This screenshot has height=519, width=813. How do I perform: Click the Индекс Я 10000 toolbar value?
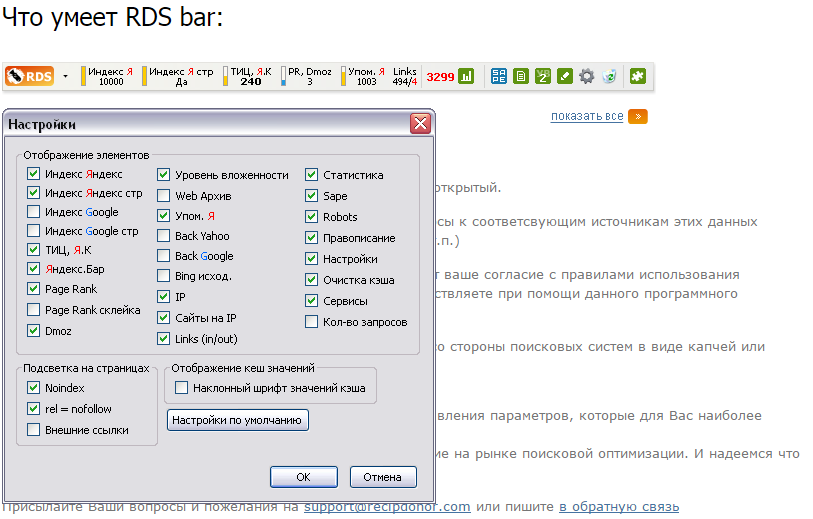click(x=107, y=76)
